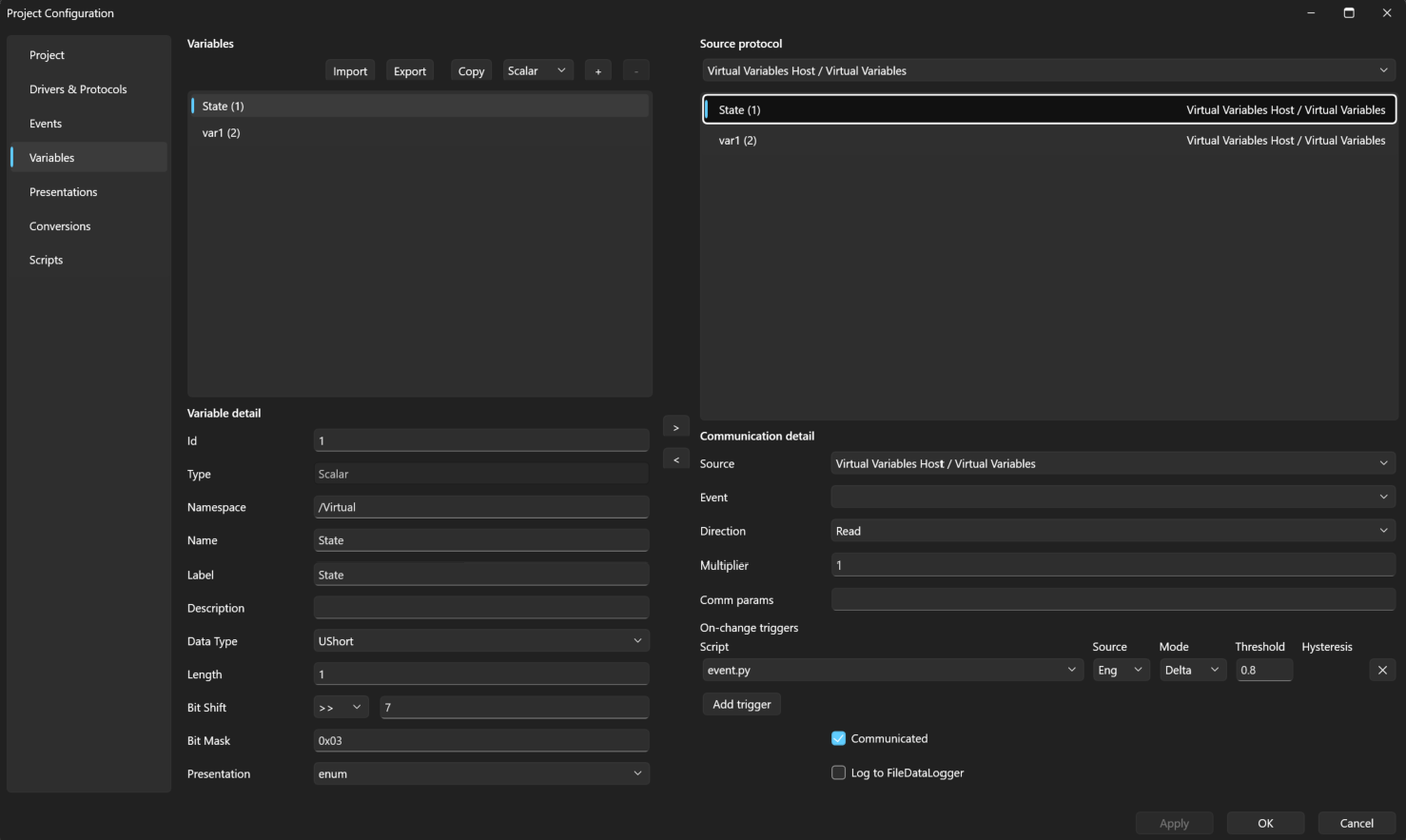Go to the Scripts section
Viewport: 1406px width, 840px height.
(89, 260)
